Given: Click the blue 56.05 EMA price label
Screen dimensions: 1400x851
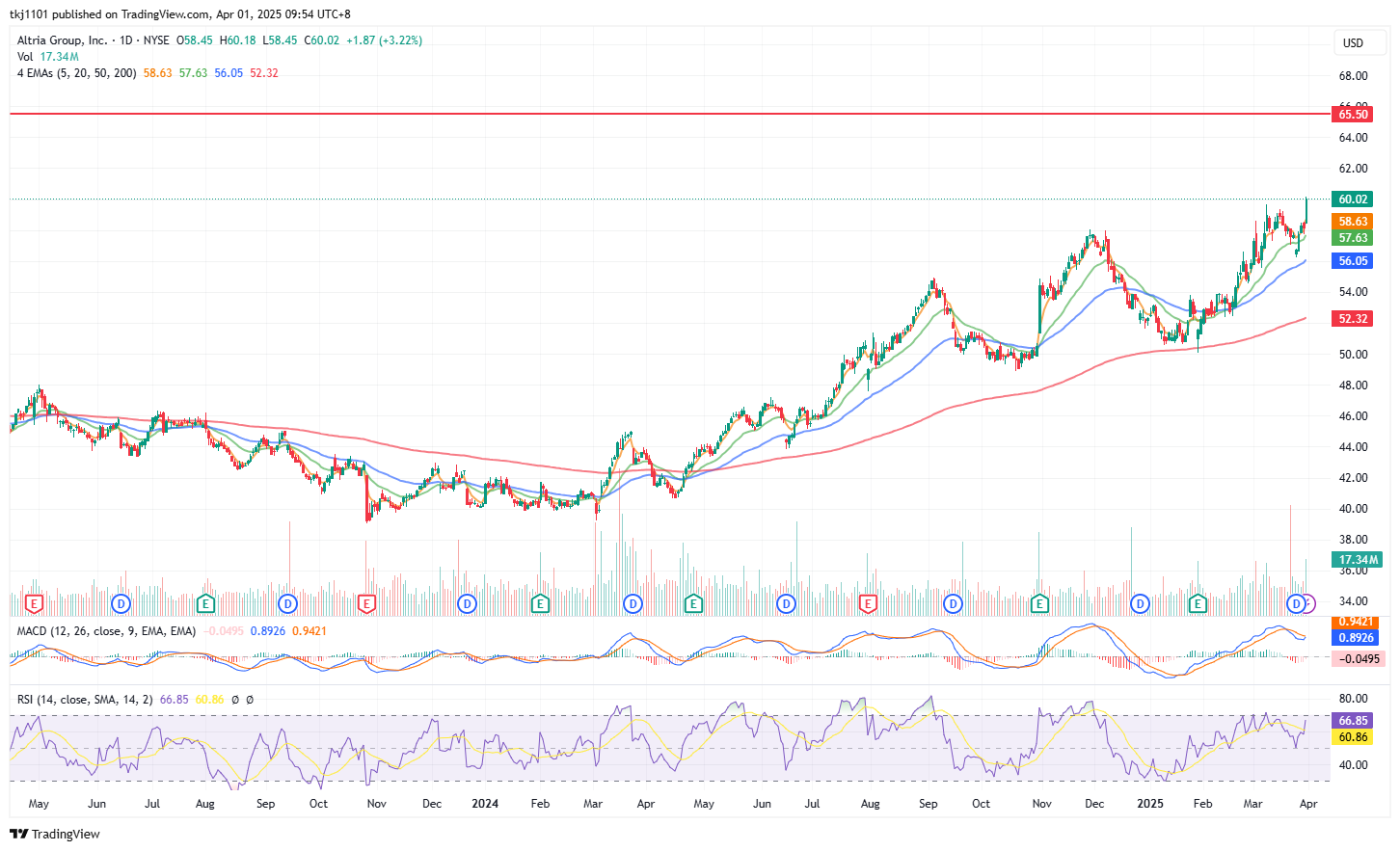Looking at the screenshot, I should pyautogui.click(x=1353, y=261).
